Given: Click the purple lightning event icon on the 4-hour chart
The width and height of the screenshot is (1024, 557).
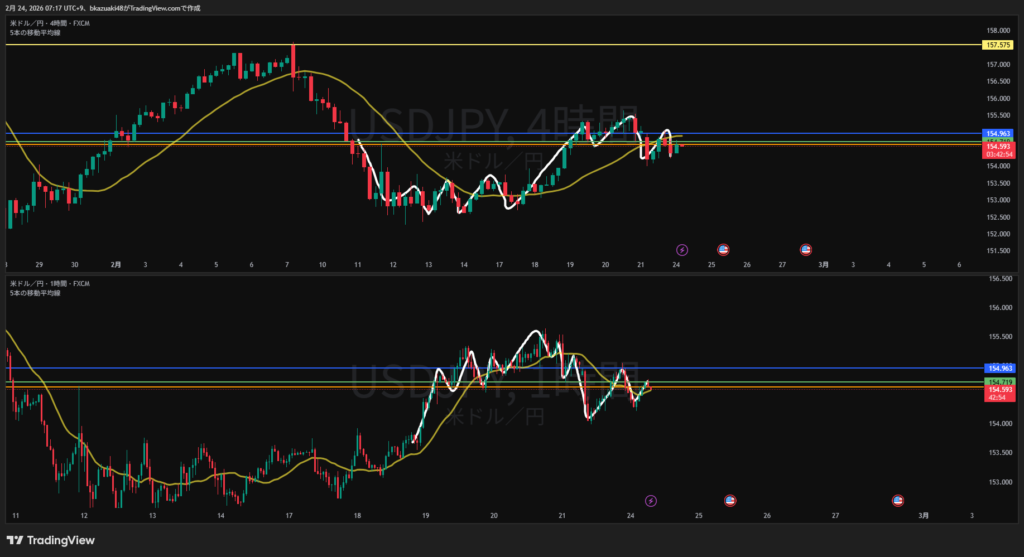Looking at the screenshot, I should click(x=682, y=249).
